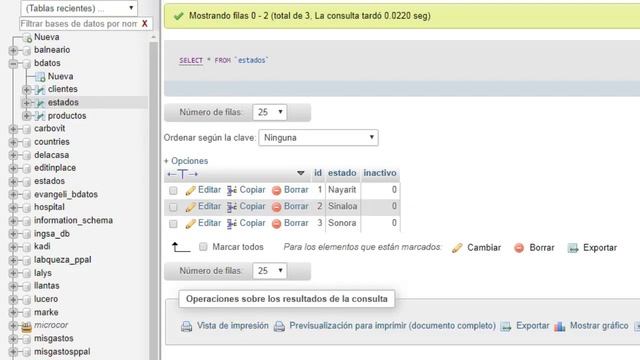Image resolution: width=640 pixels, height=360 pixels.
Task: Click the microcor database icon
Action: coord(27,326)
